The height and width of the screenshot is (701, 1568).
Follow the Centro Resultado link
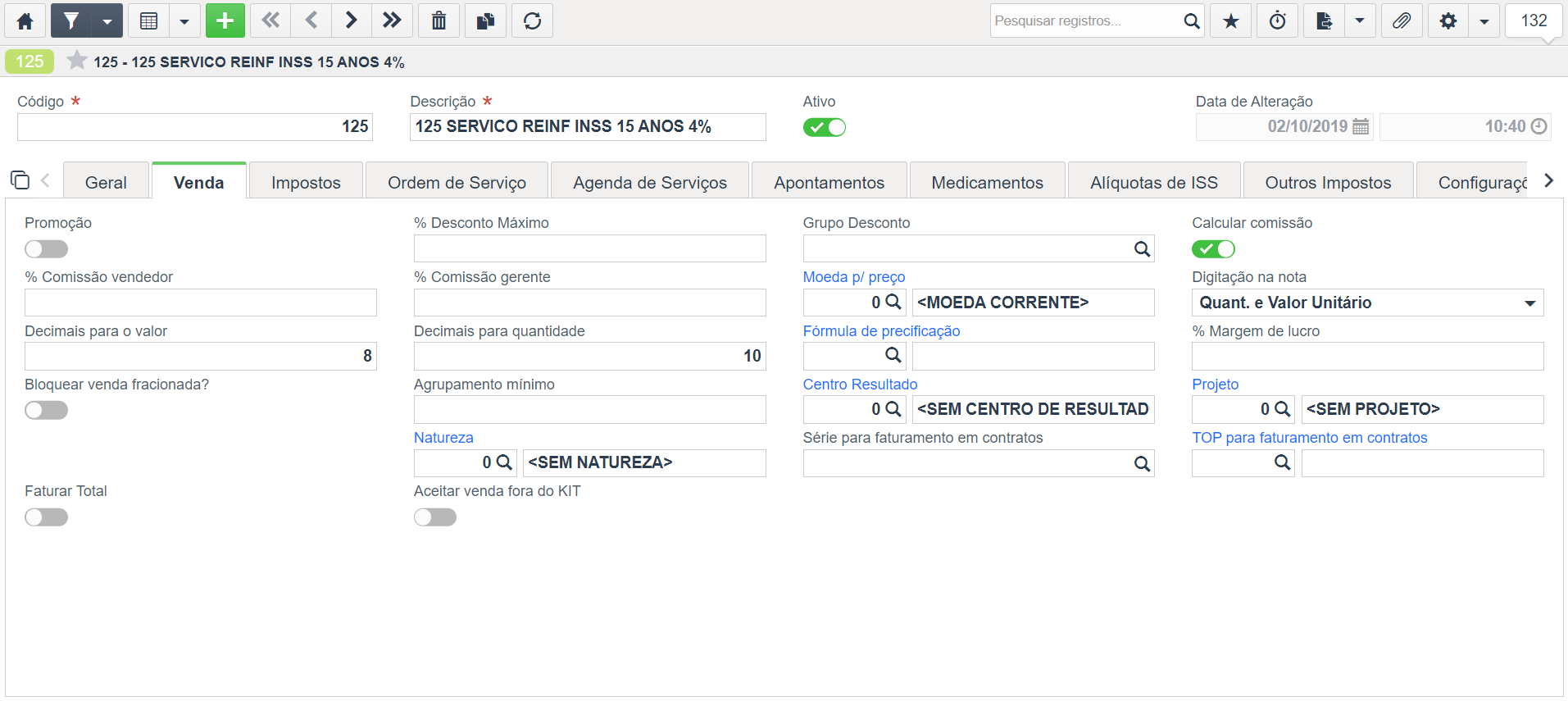860,385
